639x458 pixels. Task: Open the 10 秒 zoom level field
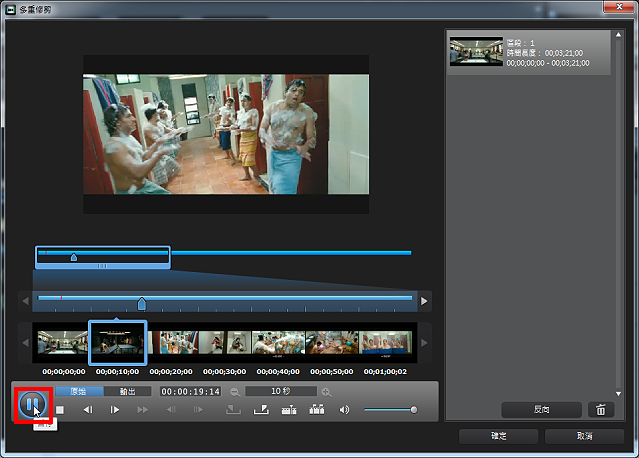click(281, 391)
